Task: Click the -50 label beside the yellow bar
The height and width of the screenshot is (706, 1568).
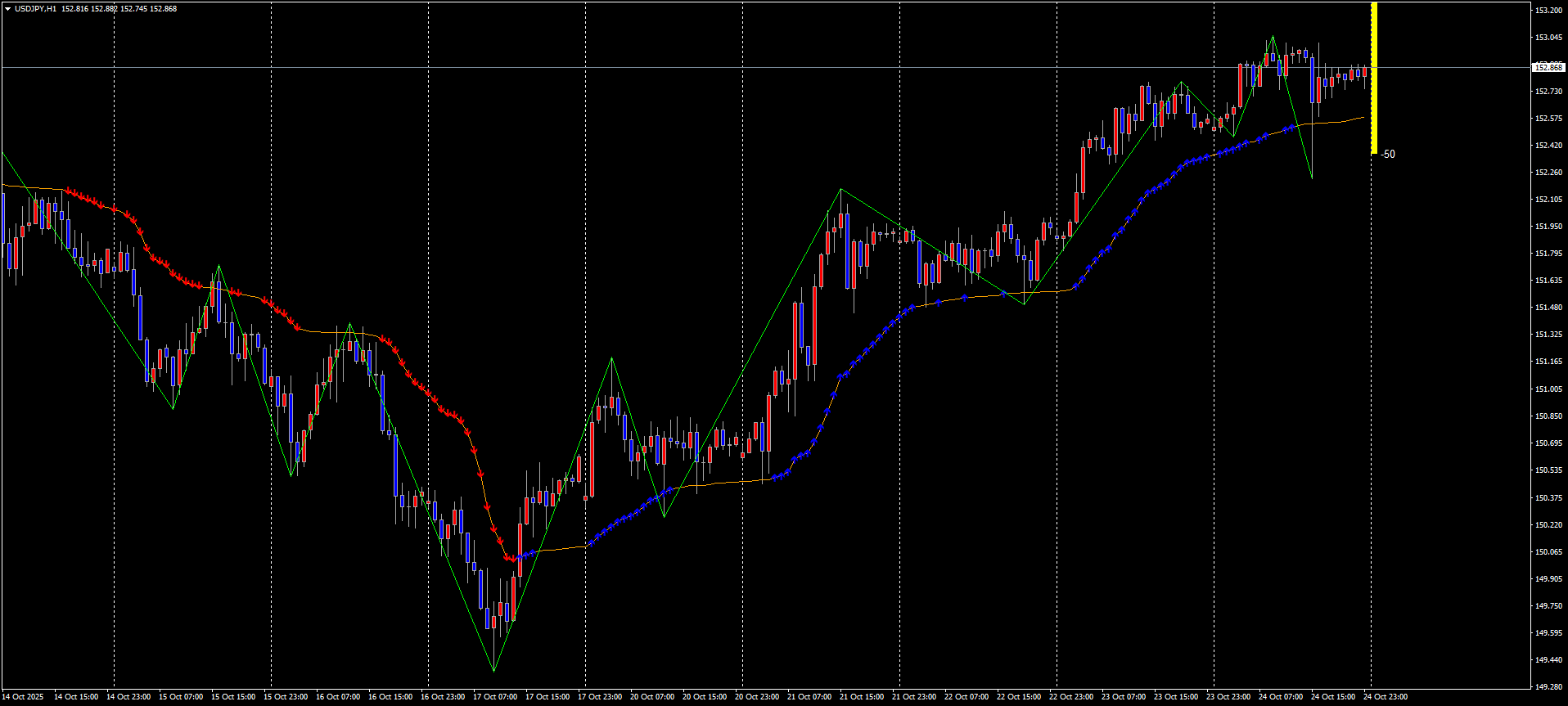Action: coord(1388,154)
